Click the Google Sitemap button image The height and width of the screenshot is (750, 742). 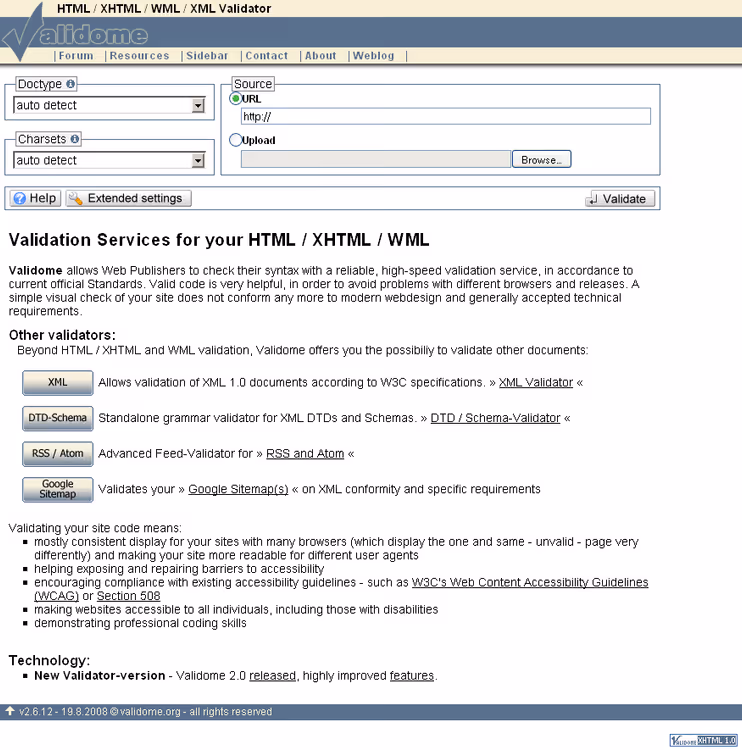pos(57,489)
